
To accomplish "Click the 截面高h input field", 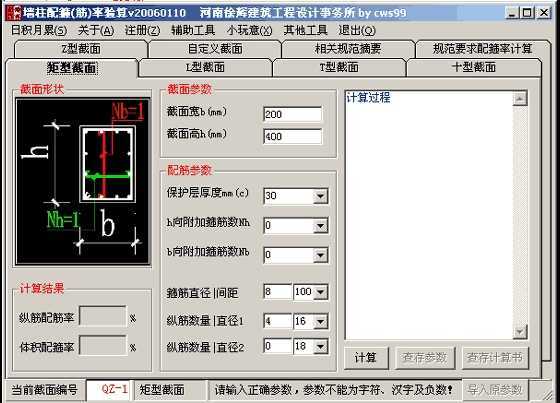I will 292,136.
